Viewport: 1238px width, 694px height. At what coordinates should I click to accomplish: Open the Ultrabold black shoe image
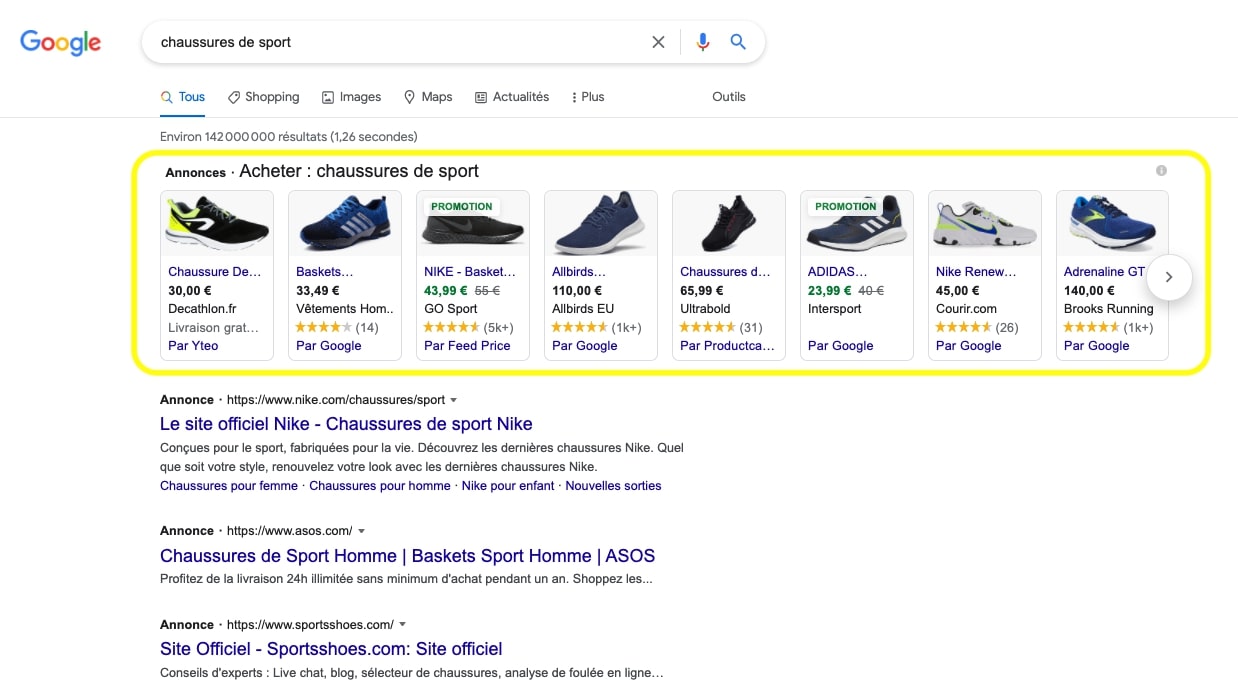coord(729,223)
